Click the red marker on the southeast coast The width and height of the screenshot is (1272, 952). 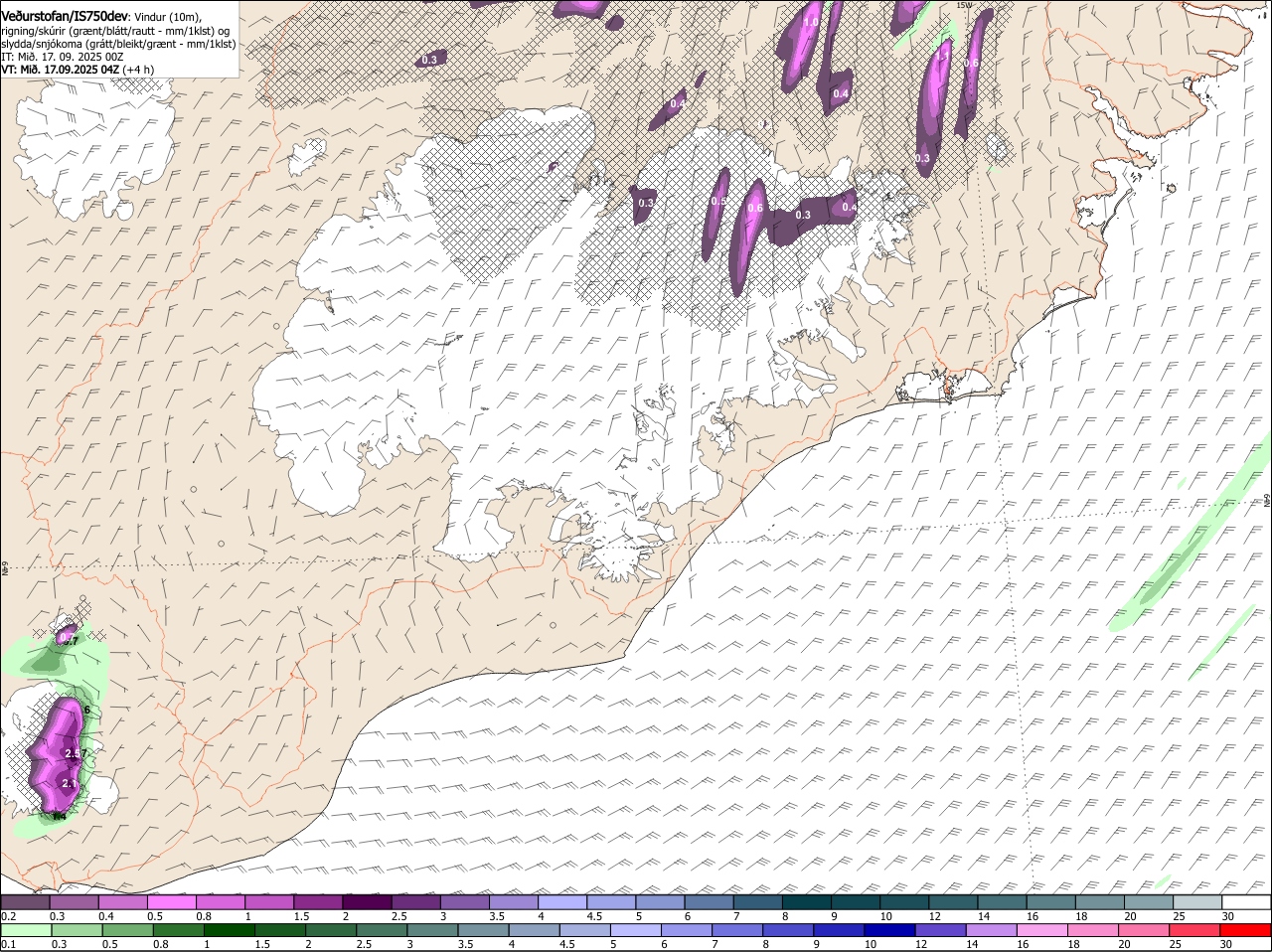[948, 392]
